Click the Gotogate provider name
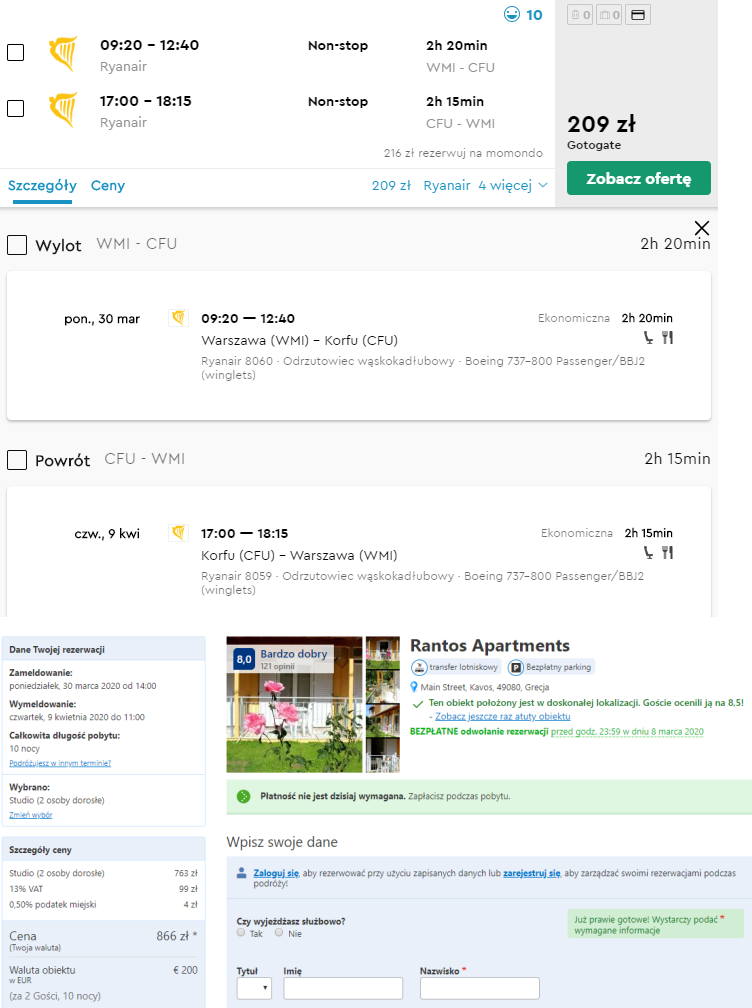 click(594, 145)
